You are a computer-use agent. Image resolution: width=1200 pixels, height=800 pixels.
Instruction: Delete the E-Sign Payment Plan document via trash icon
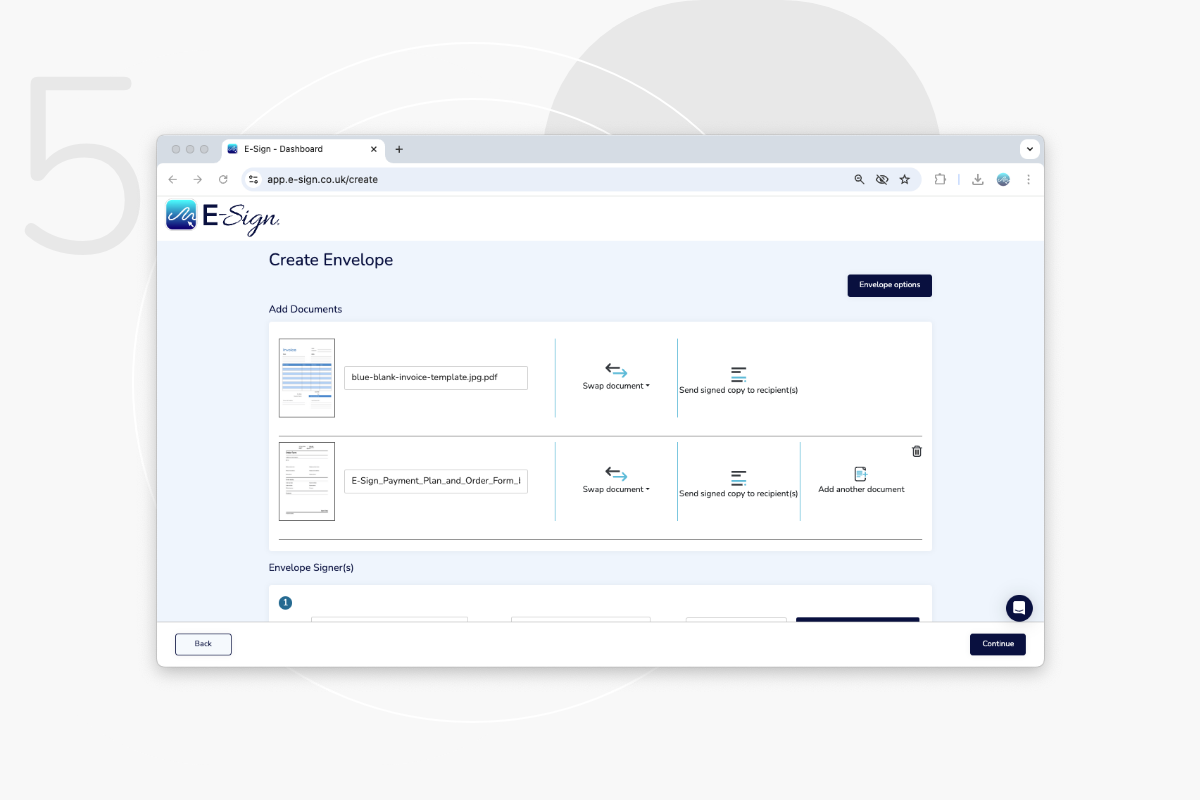[917, 451]
